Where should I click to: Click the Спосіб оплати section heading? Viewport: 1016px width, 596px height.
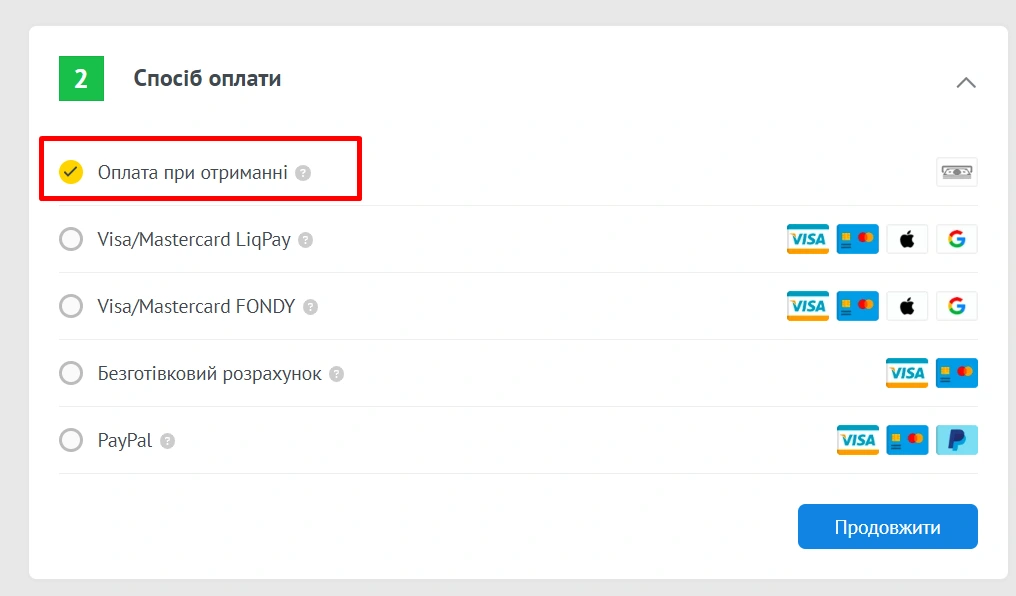pyautogui.click(x=207, y=79)
